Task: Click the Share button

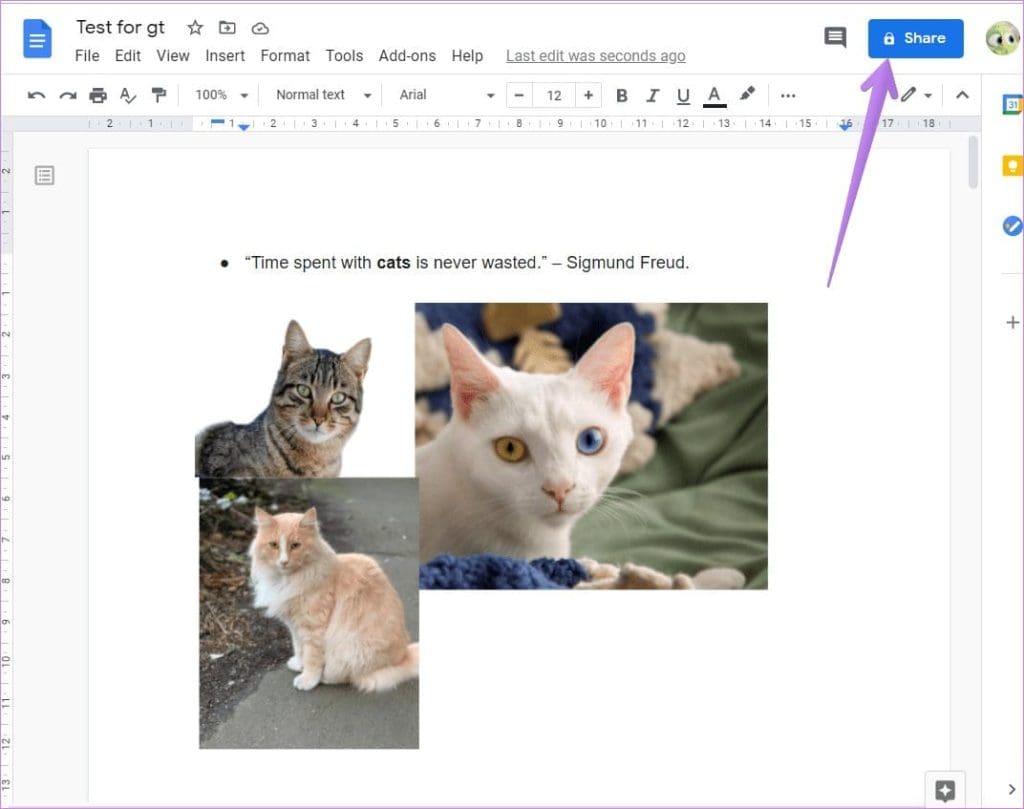Action: (x=915, y=38)
